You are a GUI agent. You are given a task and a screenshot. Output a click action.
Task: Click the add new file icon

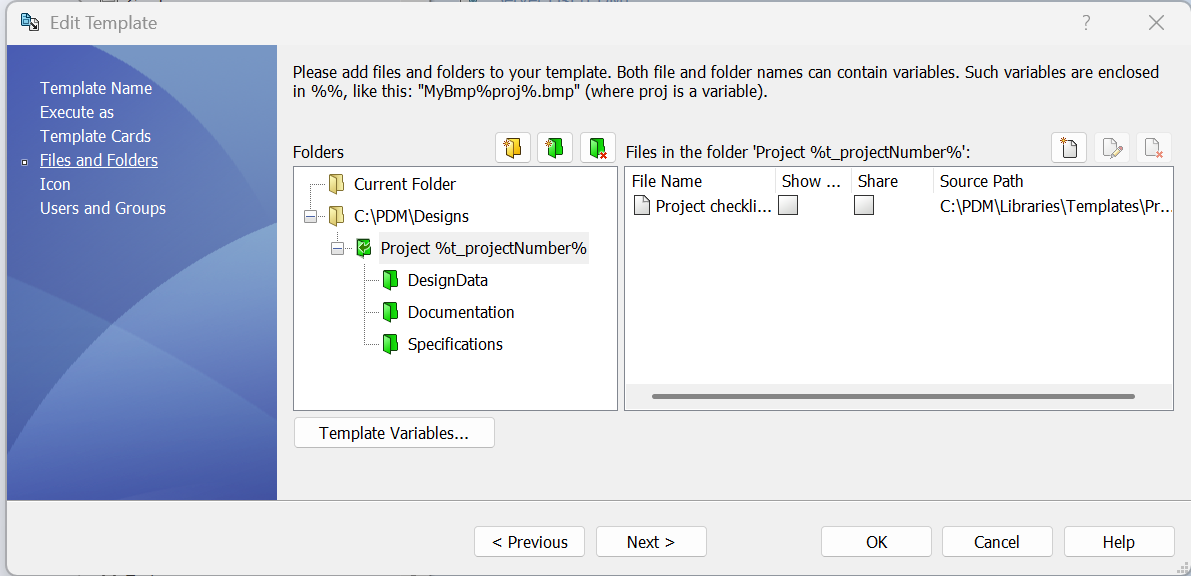coord(1069,148)
